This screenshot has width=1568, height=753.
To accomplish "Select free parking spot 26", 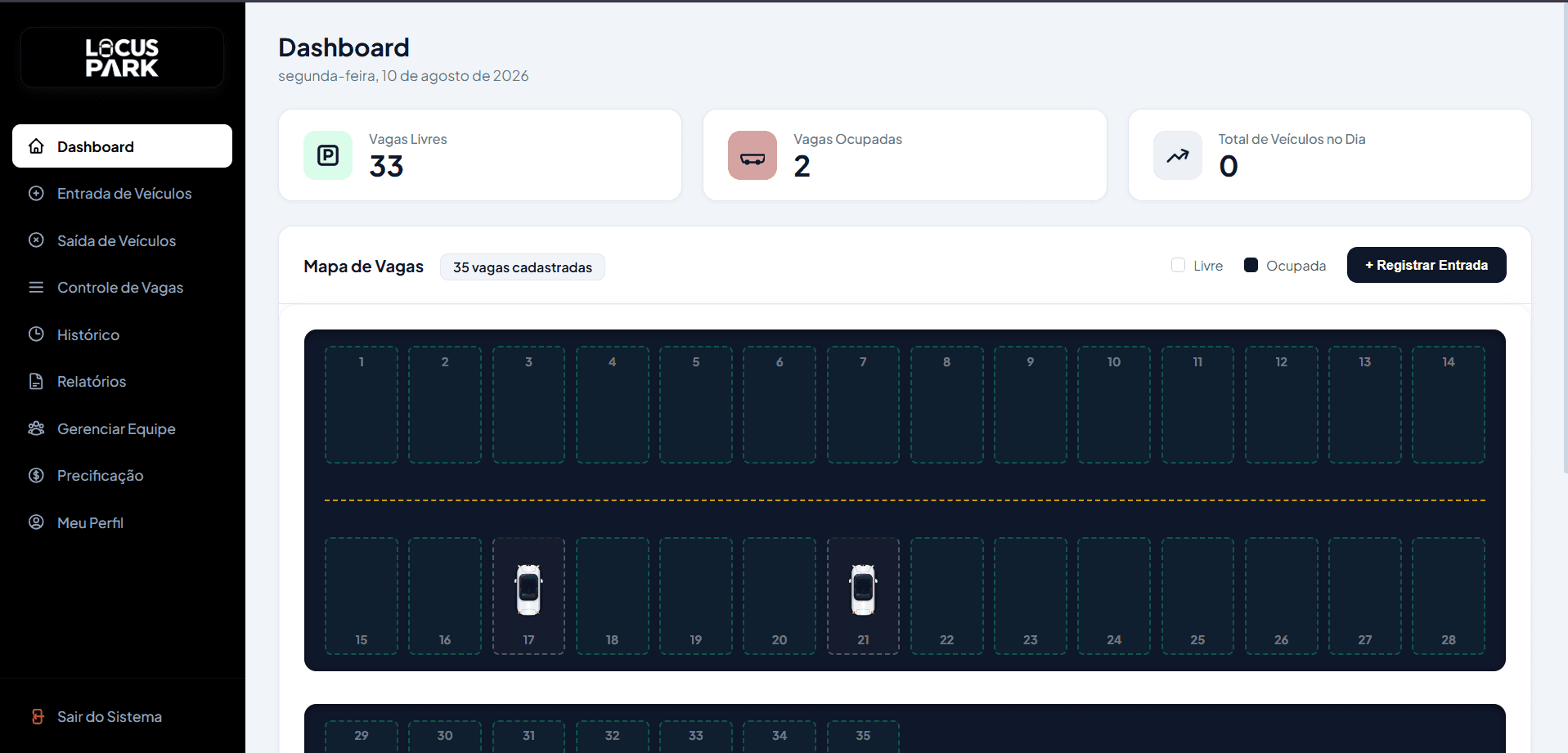I will click(x=1282, y=596).
